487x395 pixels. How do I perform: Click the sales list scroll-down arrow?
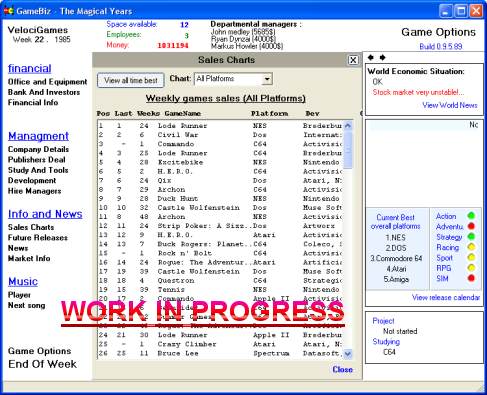click(x=348, y=354)
